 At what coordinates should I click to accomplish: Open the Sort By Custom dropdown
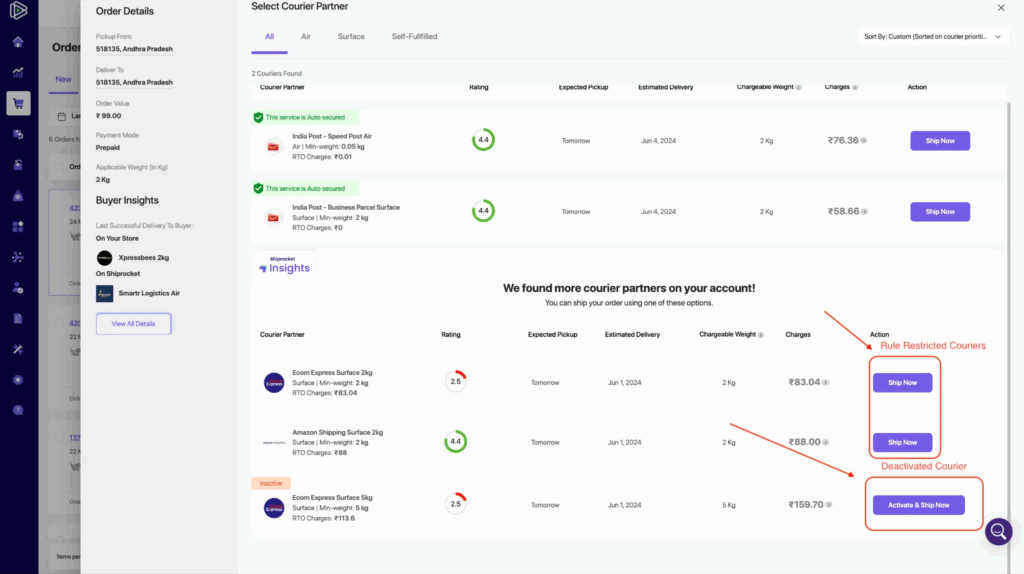click(931, 37)
